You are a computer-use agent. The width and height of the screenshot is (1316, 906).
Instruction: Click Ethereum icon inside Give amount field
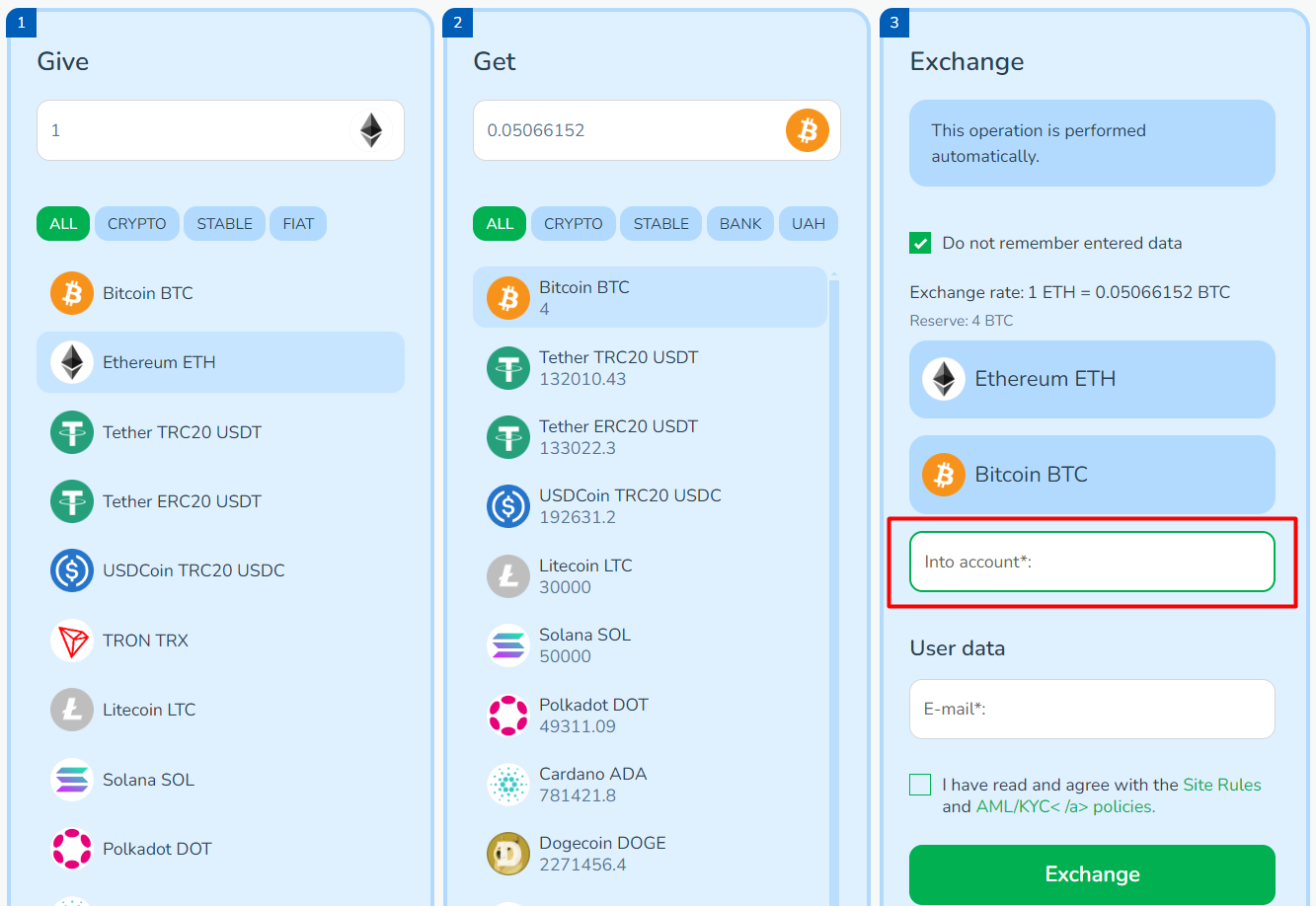pyautogui.click(x=371, y=130)
